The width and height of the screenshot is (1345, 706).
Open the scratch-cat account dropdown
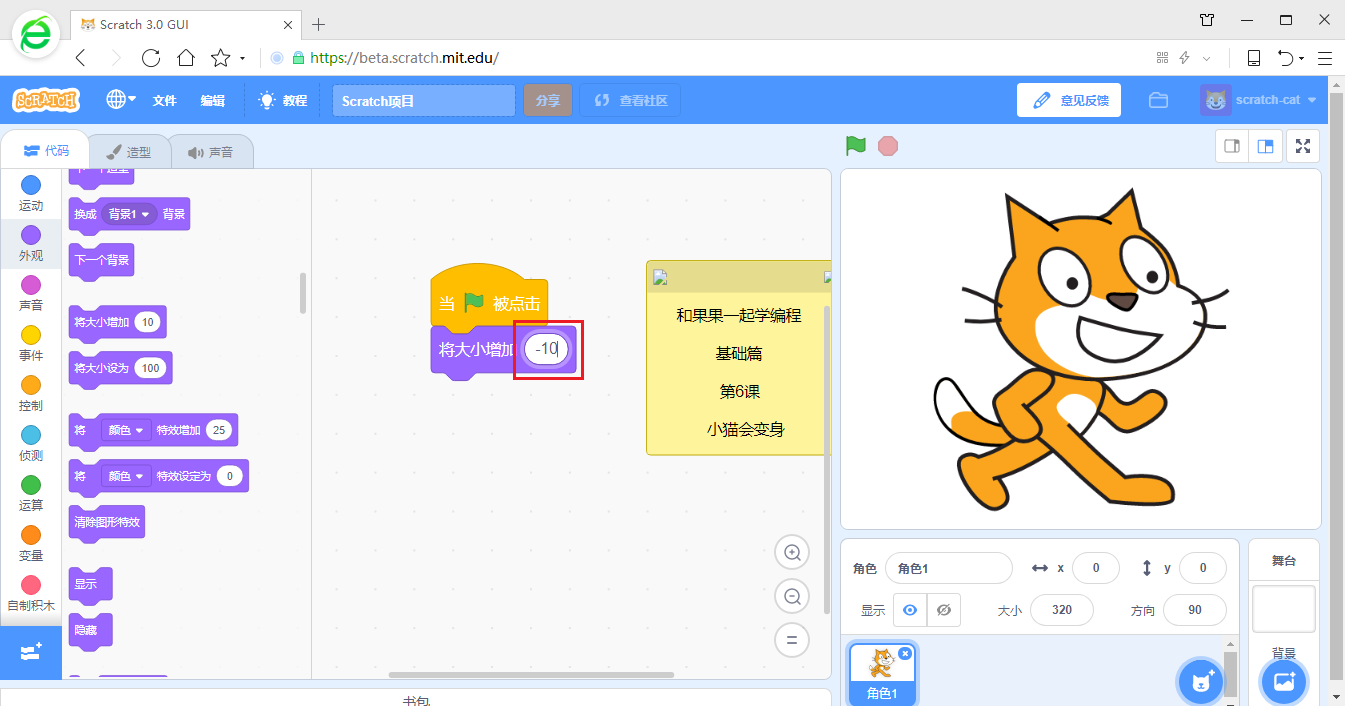coord(1259,100)
